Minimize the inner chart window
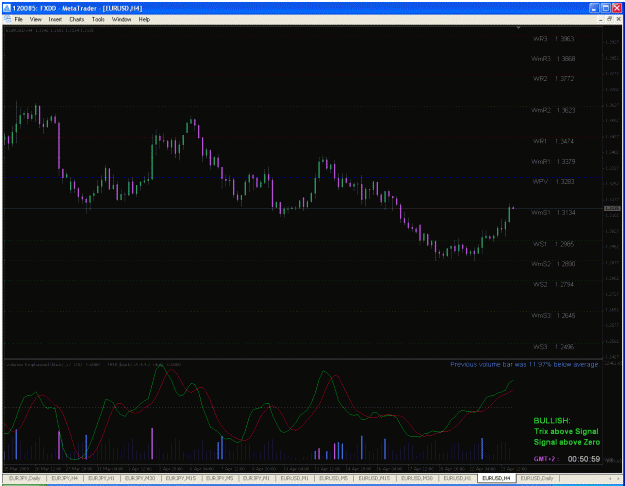This screenshot has height=486, width=625. (601, 19)
